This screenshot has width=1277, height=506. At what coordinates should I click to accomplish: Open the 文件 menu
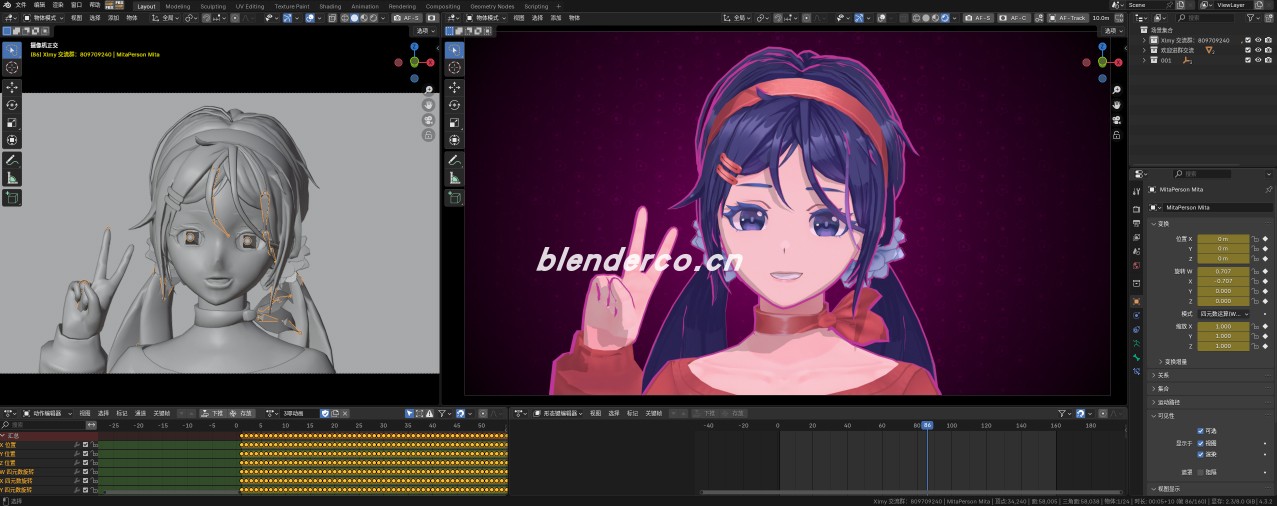(x=21, y=5)
